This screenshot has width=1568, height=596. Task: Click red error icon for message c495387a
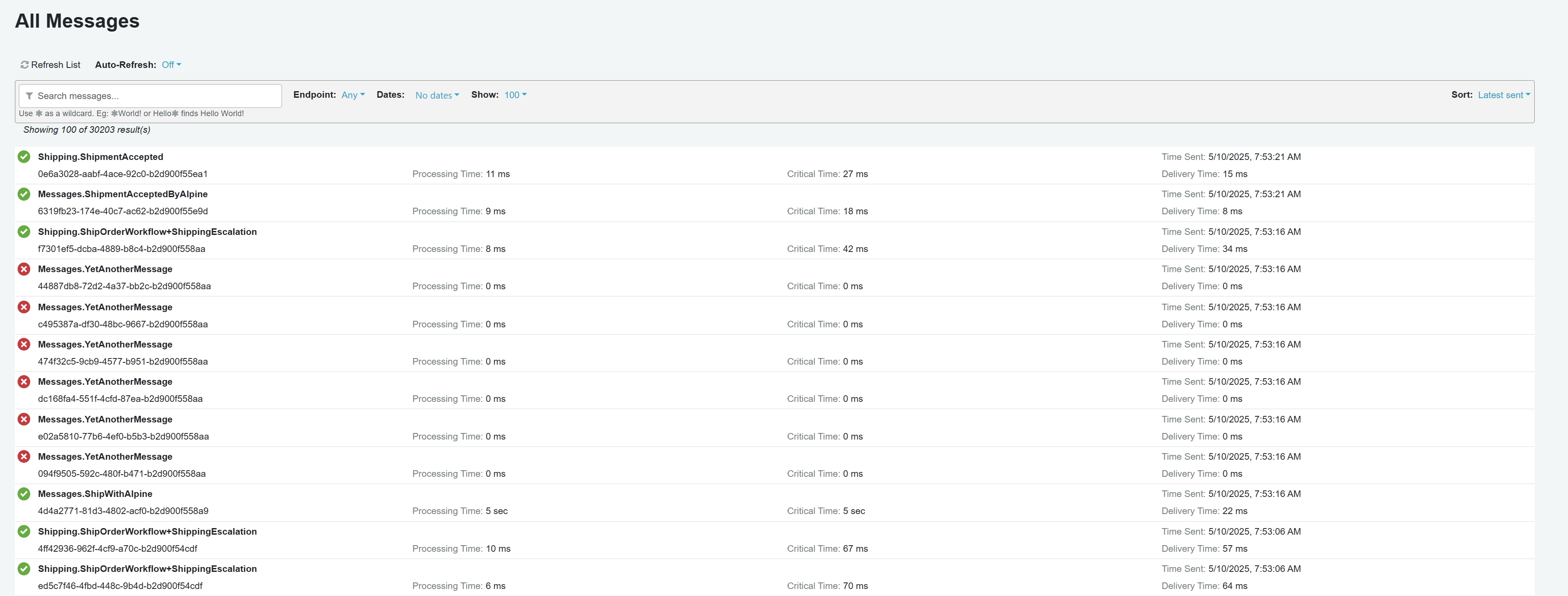[x=24, y=307]
